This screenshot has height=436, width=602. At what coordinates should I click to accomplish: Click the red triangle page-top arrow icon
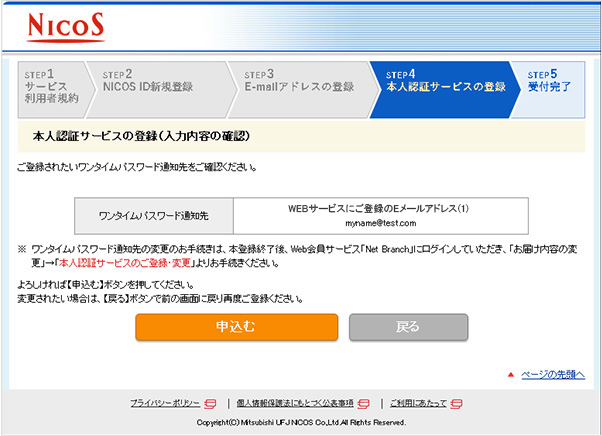point(510,374)
